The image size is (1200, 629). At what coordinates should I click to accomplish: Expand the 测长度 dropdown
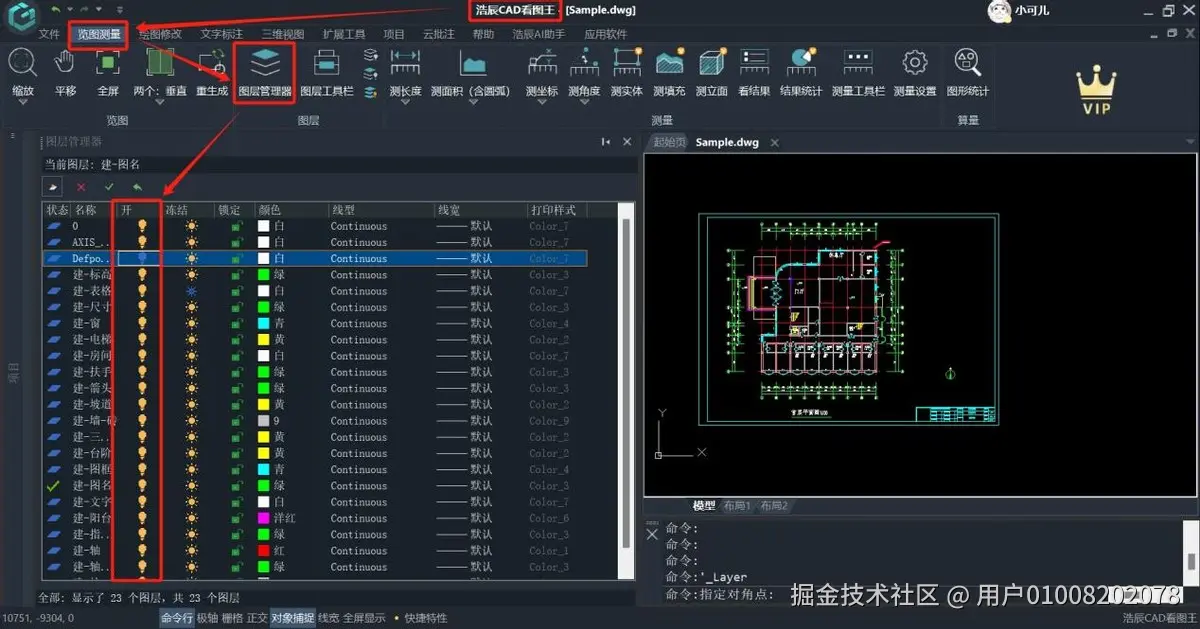pos(405,104)
